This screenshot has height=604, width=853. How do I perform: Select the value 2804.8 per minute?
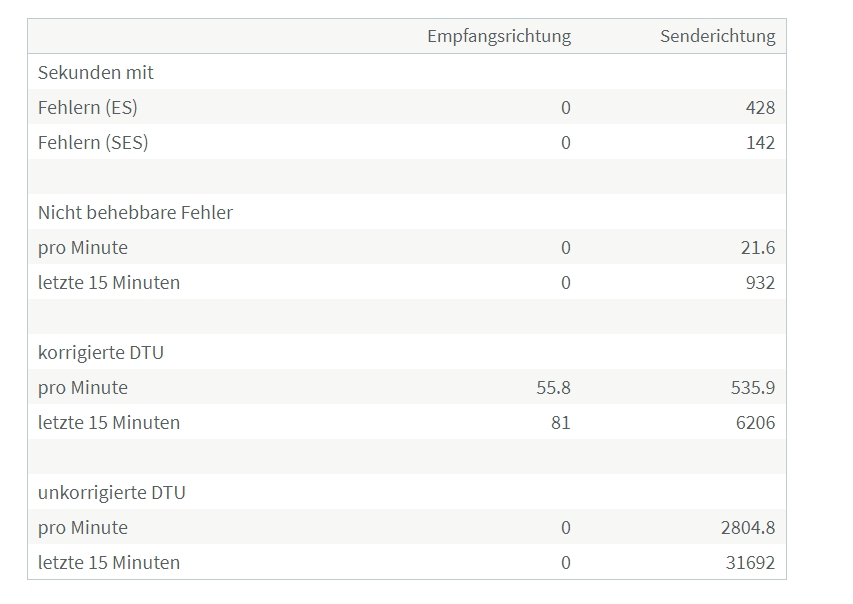pyautogui.click(x=748, y=527)
